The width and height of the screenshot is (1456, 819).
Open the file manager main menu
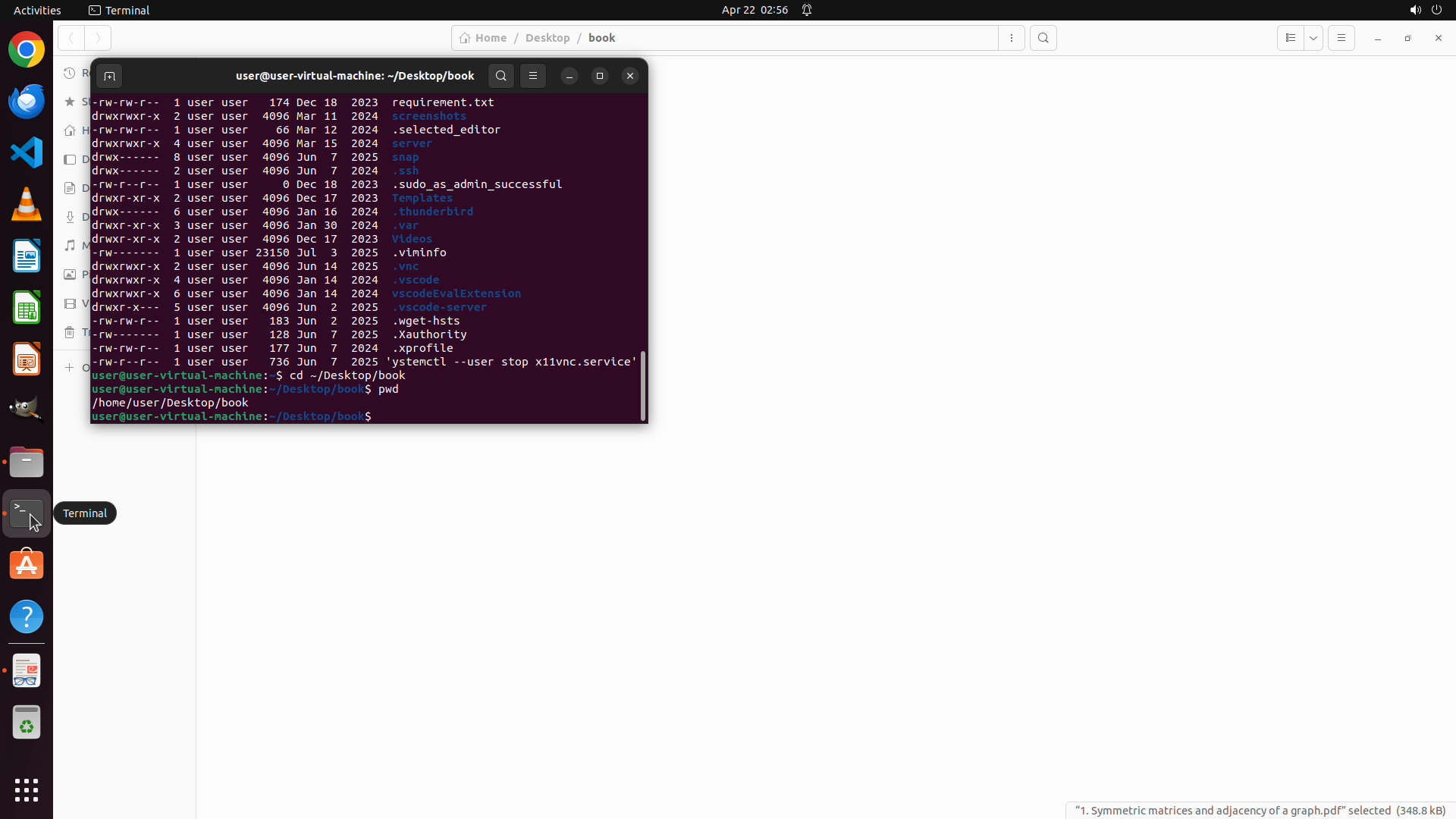point(1341,38)
